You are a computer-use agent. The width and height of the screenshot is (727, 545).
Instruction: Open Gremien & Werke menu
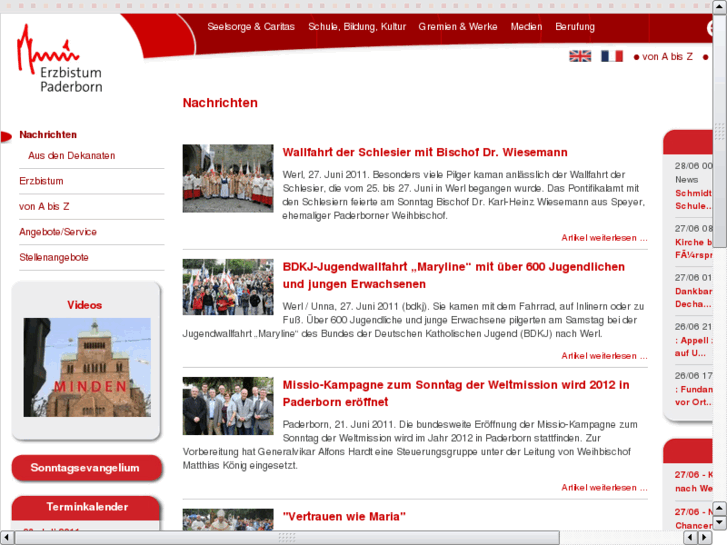[458, 26]
